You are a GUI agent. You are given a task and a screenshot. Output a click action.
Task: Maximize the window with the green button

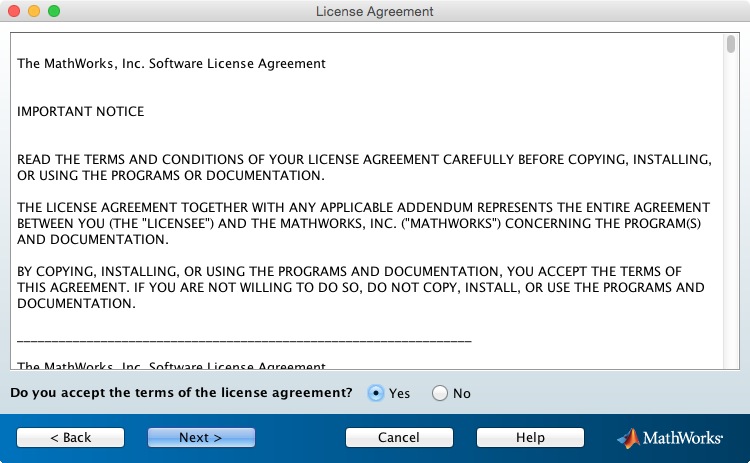tap(54, 11)
